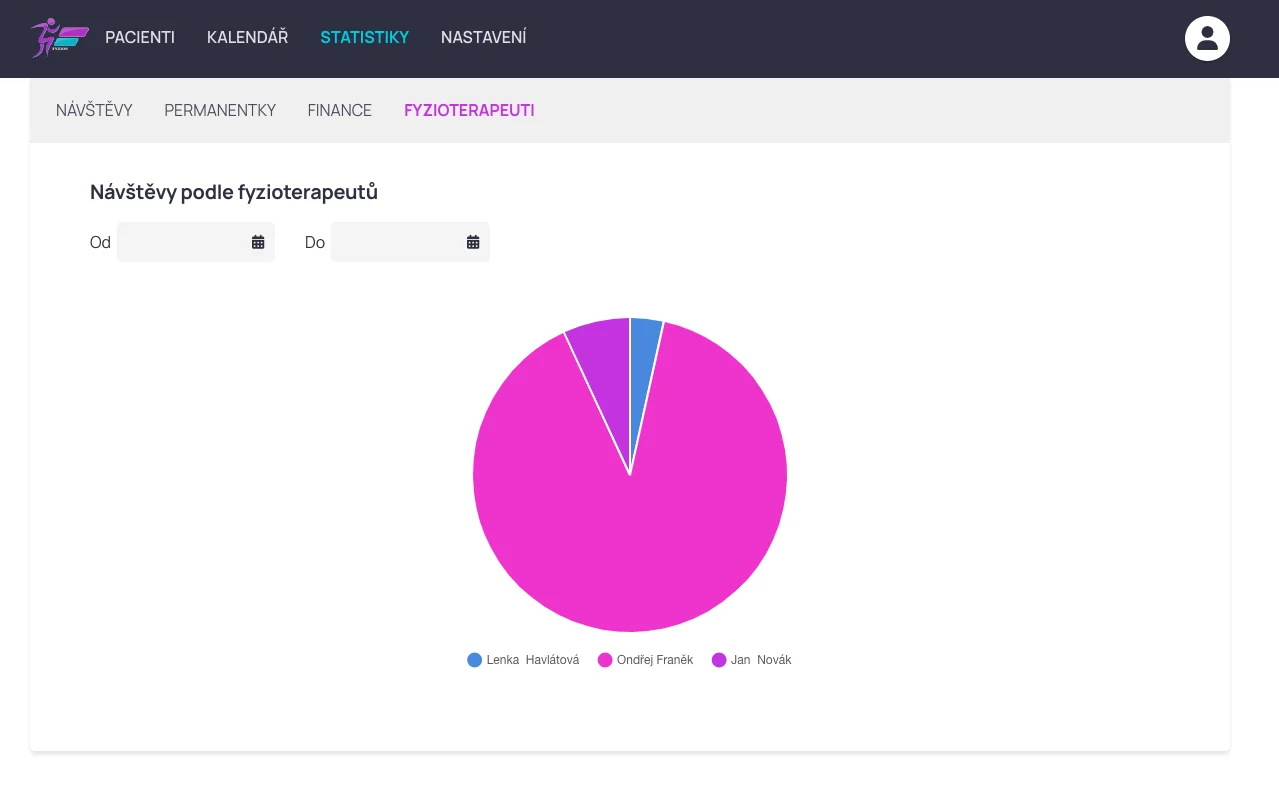Show the Finance statistics tab
The width and height of the screenshot is (1279, 785).
point(339,111)
